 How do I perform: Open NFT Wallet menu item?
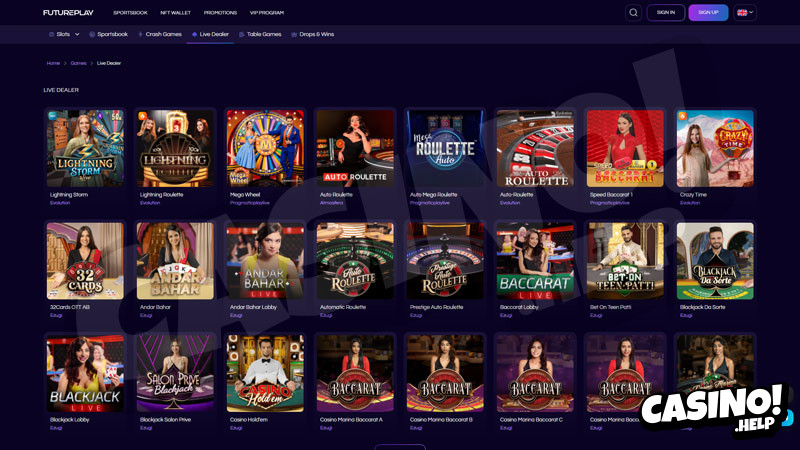click(x=176, y=13)
